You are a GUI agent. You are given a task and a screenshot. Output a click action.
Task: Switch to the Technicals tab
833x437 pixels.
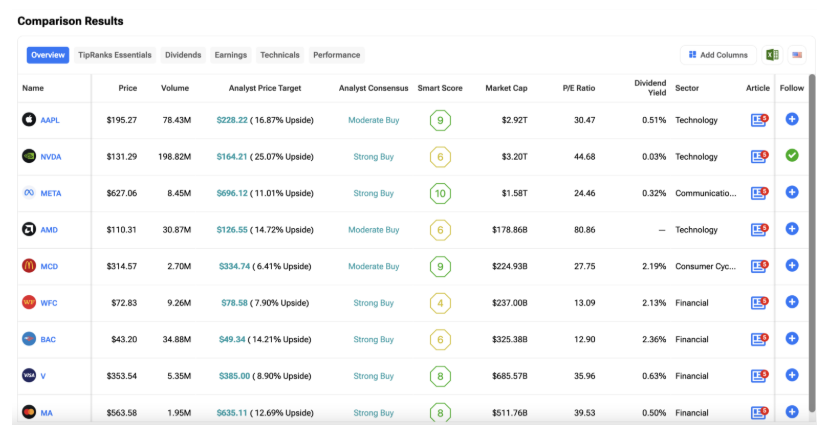pos(279,55)
